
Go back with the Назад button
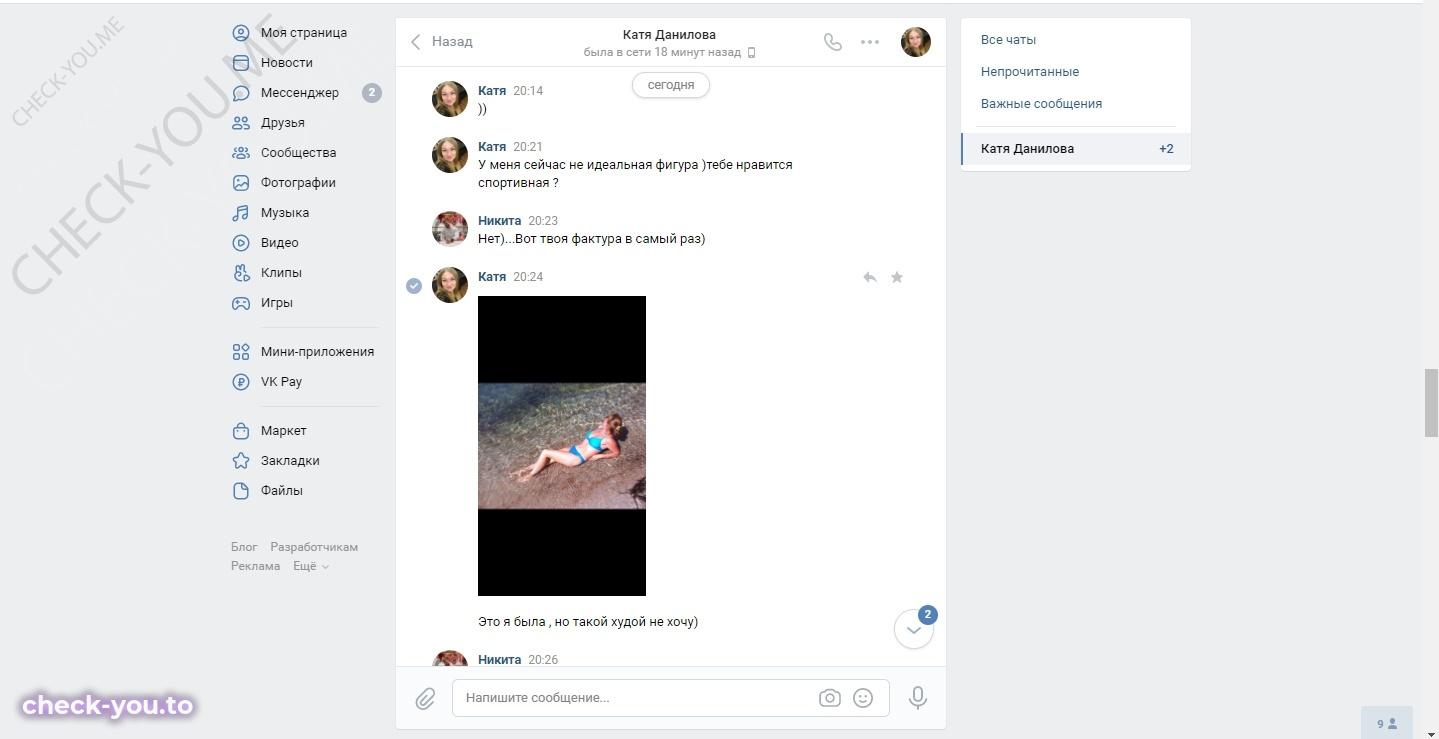(441, 42)
